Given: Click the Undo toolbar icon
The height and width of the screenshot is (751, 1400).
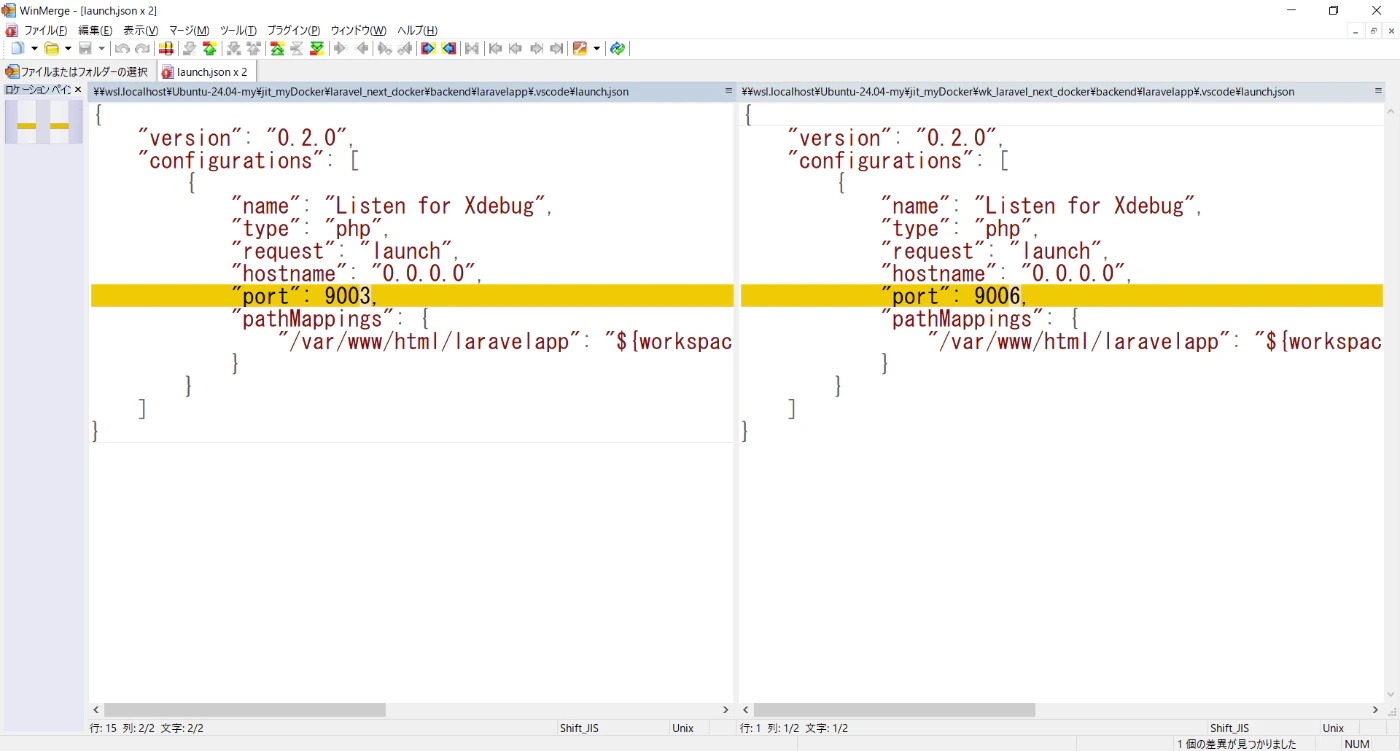Looking at the screenshot, I should click(122, 48).
